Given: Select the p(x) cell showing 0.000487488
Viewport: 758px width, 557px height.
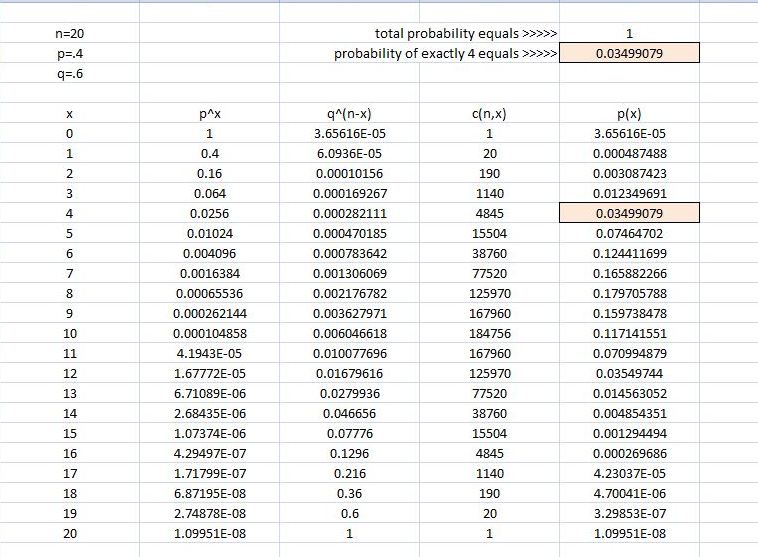Looking at the screenshot, I should pos(629,153).
